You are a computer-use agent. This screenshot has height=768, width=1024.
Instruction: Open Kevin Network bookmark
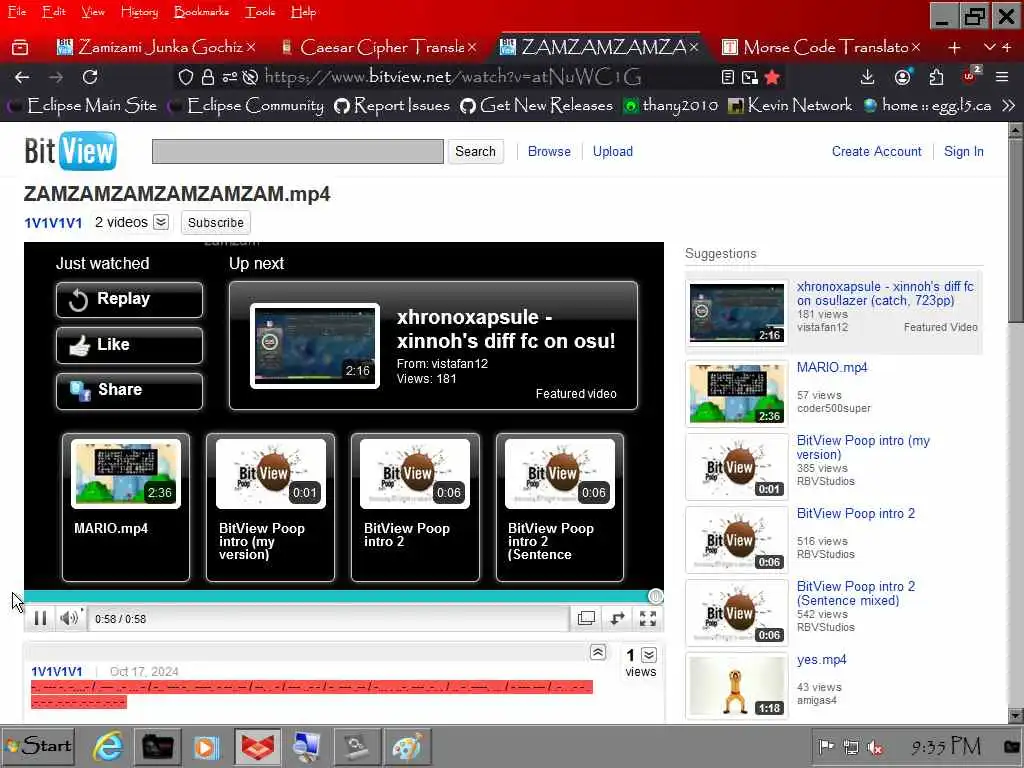click(x=790, y=106)
